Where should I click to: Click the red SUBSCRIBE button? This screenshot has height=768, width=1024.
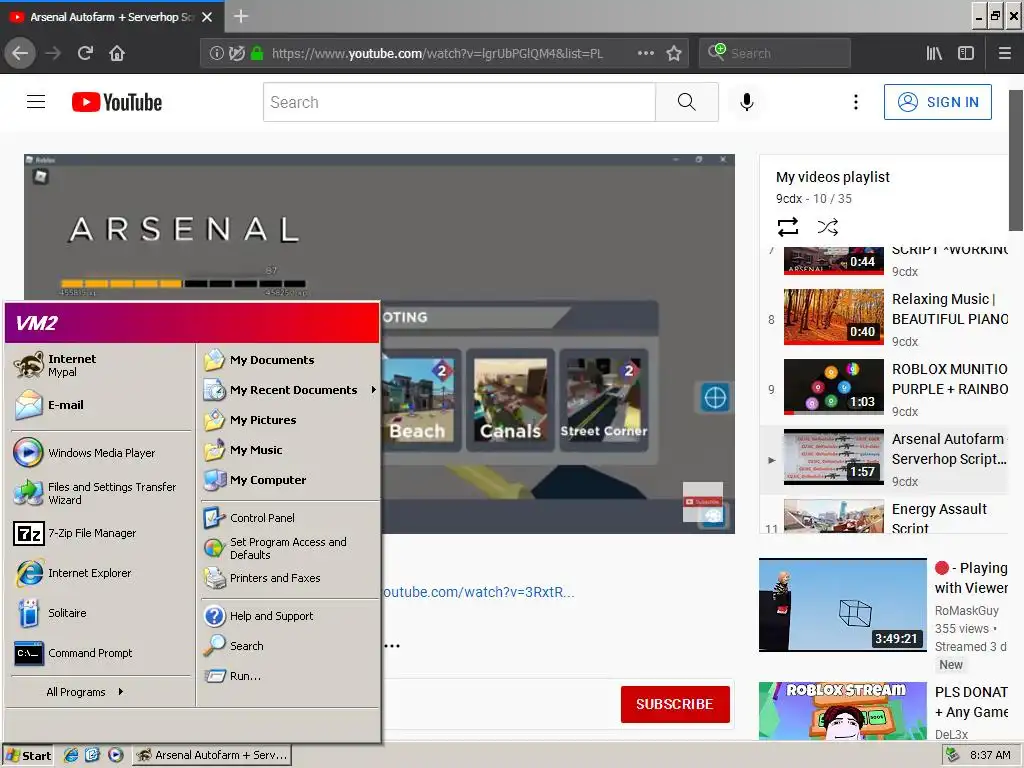(675, 704)
